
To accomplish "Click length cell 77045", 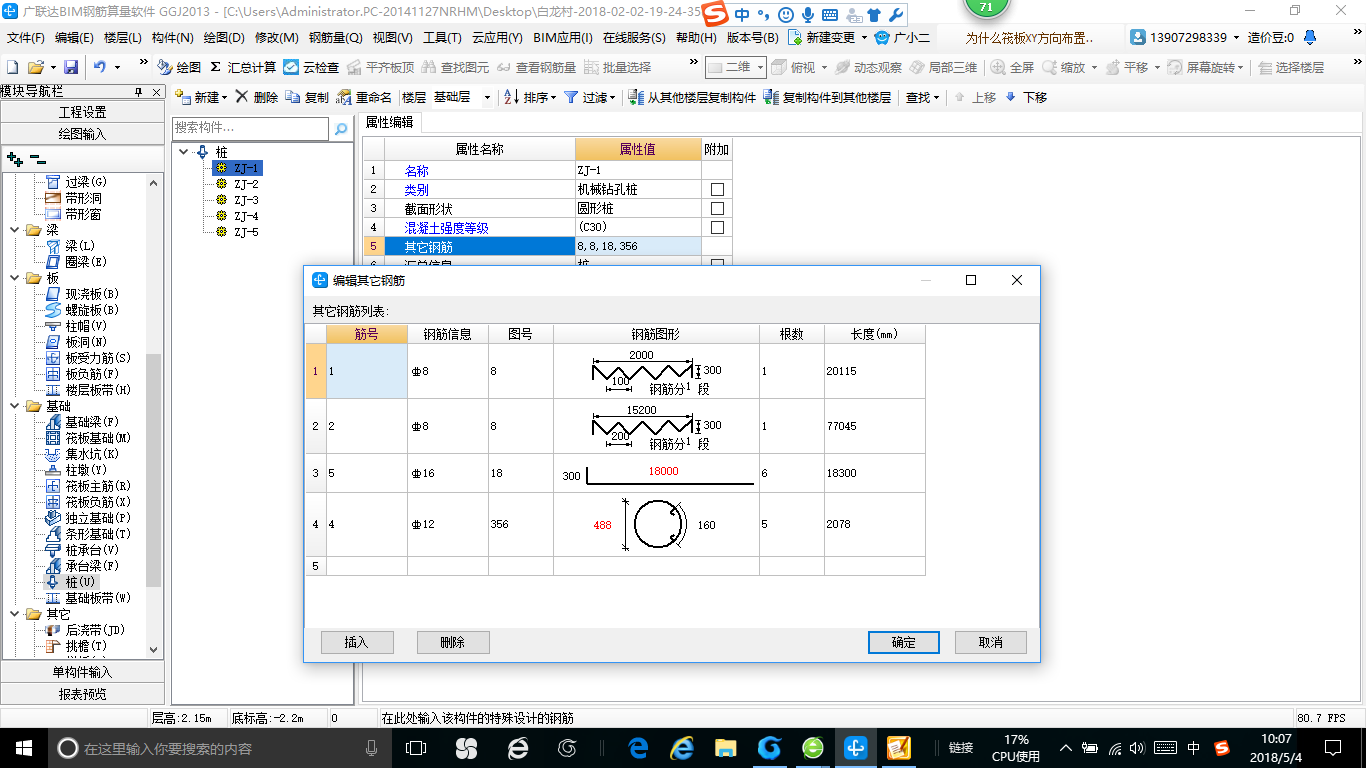I will coord(875,426).
